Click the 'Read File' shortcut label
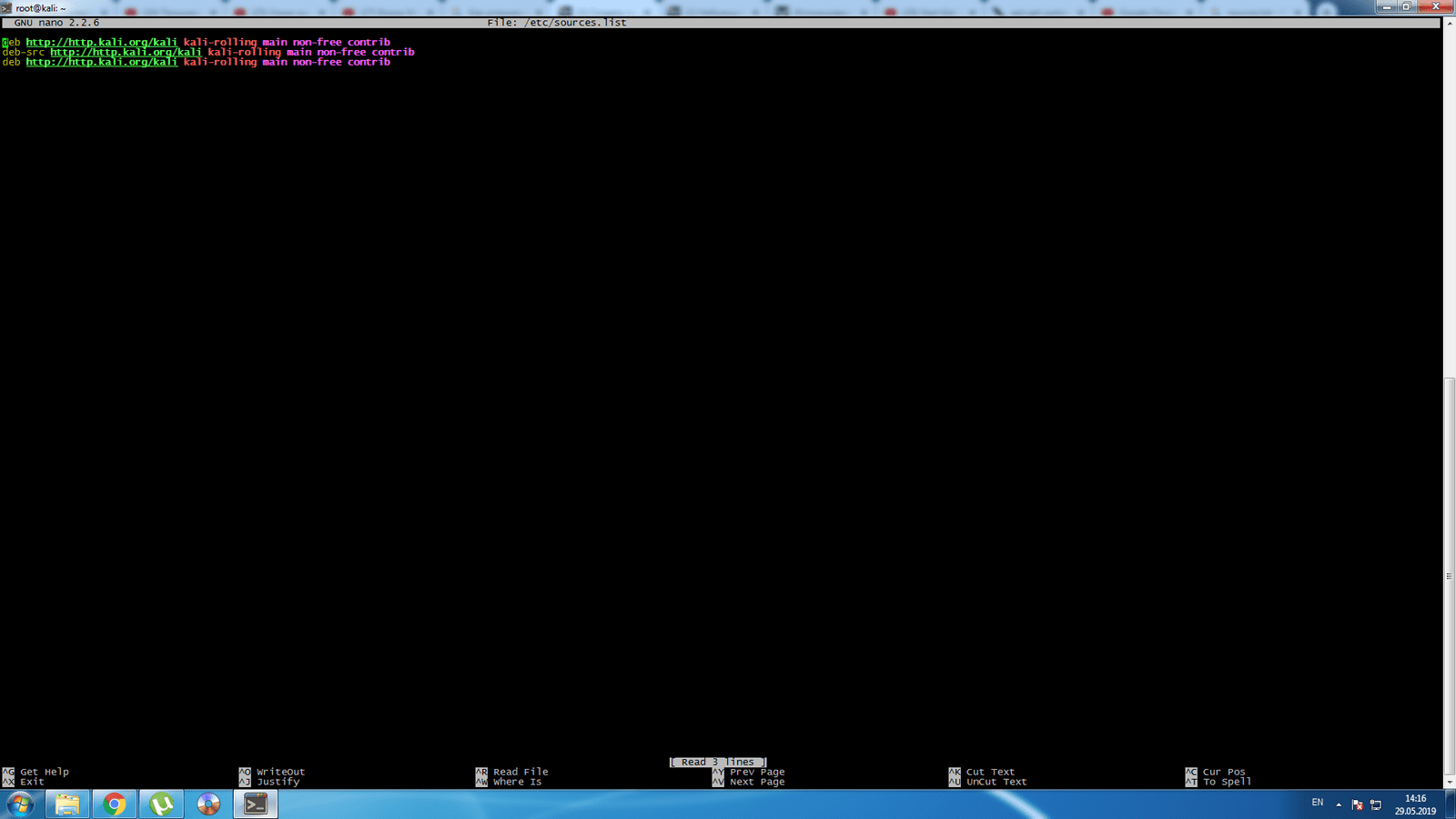The width and height of the screenshot is (1456, 819). tap(521, 772)
